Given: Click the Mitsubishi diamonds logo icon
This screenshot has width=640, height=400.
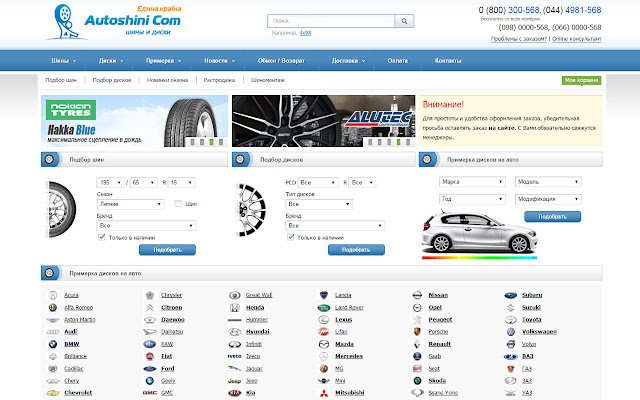Looking at the screenshot, I should coord(324,393).
